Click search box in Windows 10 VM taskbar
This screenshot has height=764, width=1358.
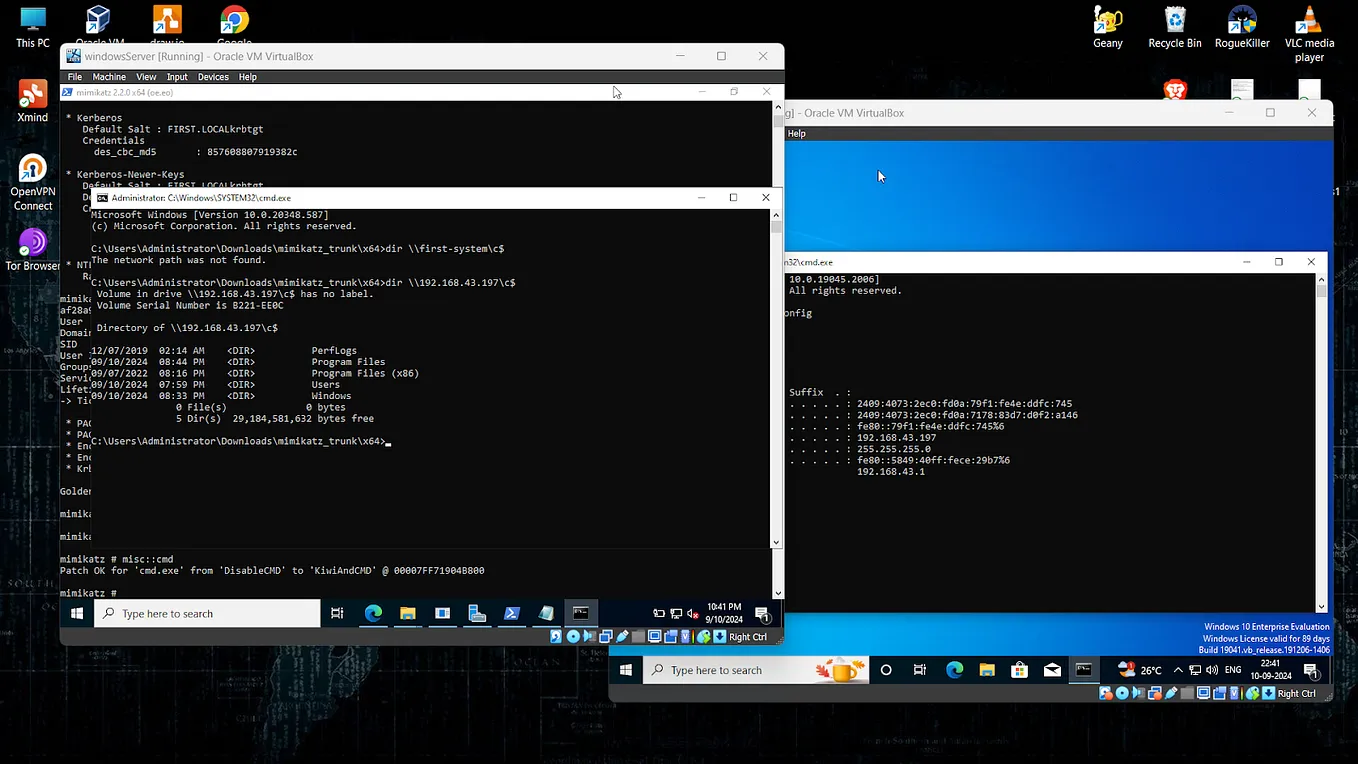click(x=756, y=670)
